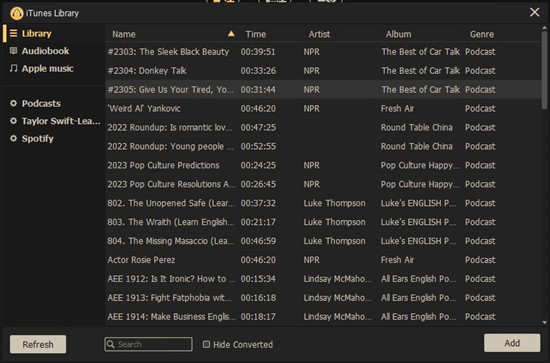
Task: Open the Apple music section
Action: coord(54,68)
